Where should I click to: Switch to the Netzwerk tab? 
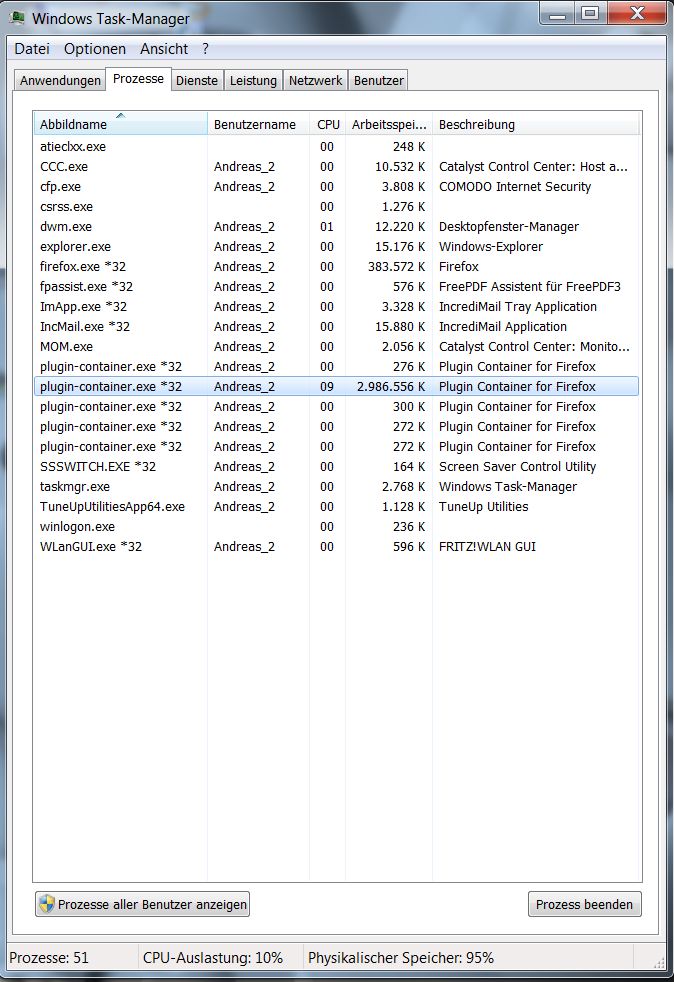pyautogui.click(x=315, y=80)
